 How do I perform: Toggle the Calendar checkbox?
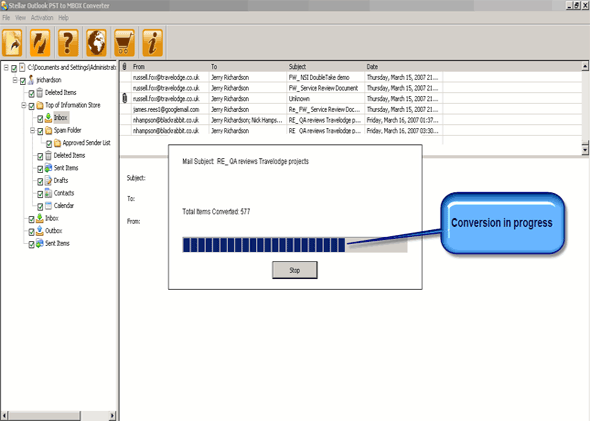(40, 207)
